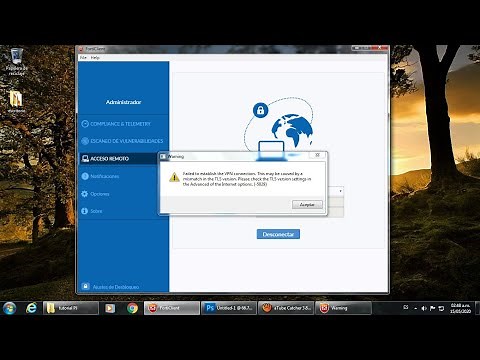Viewport: 480px width, 360px height.
Task: Open the Help menu
Action: pos(95,57)
